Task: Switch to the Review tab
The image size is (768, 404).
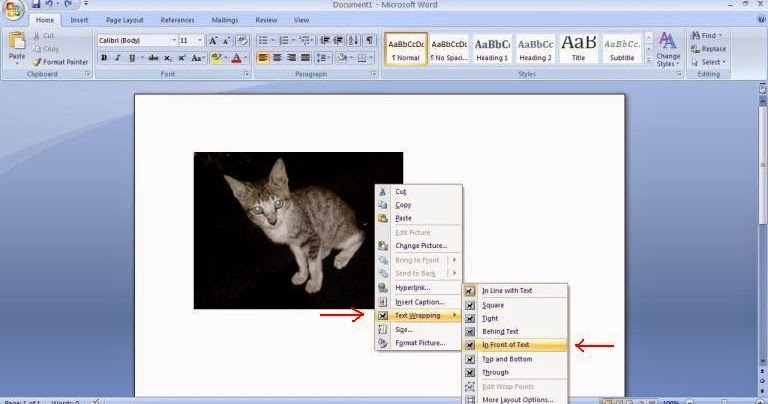Action: [x=266, y=20]
